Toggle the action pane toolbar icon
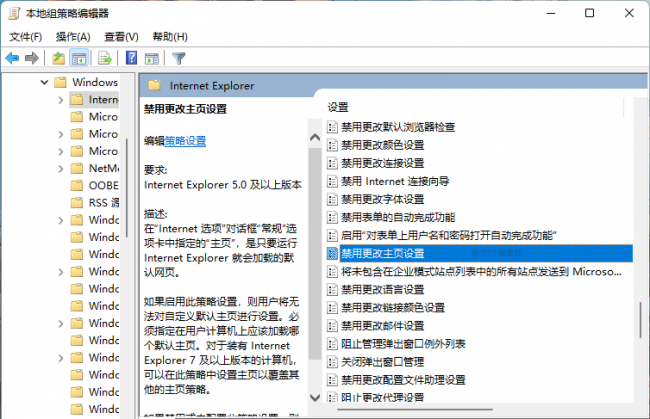Viewport: 650px width, 419px height. point(152,58)
